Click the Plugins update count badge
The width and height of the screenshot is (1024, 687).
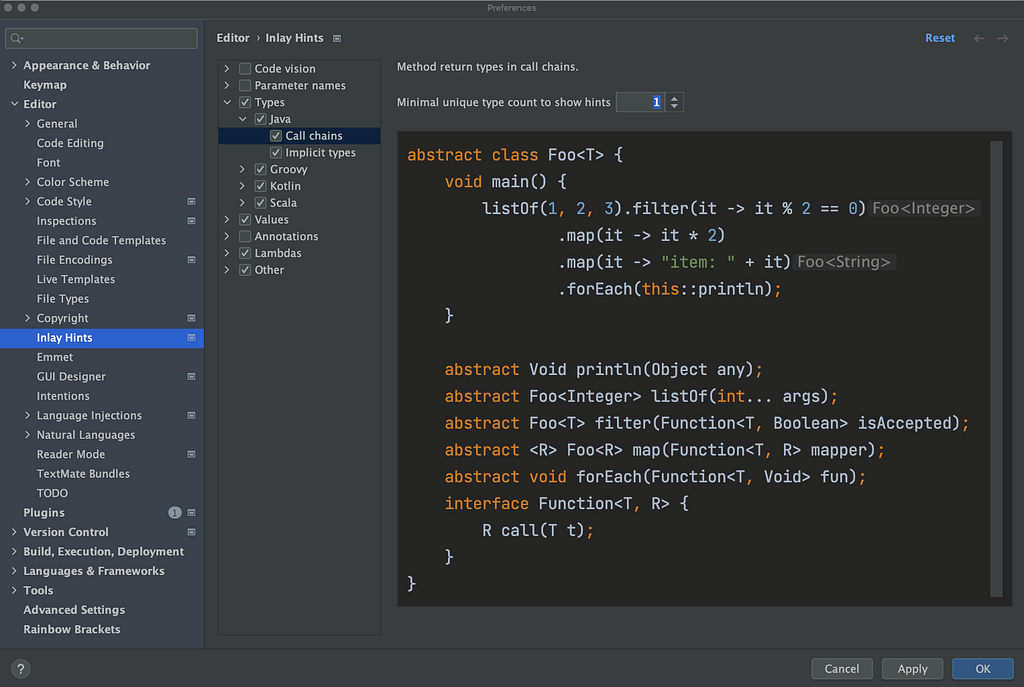click(x=174, y=513)
